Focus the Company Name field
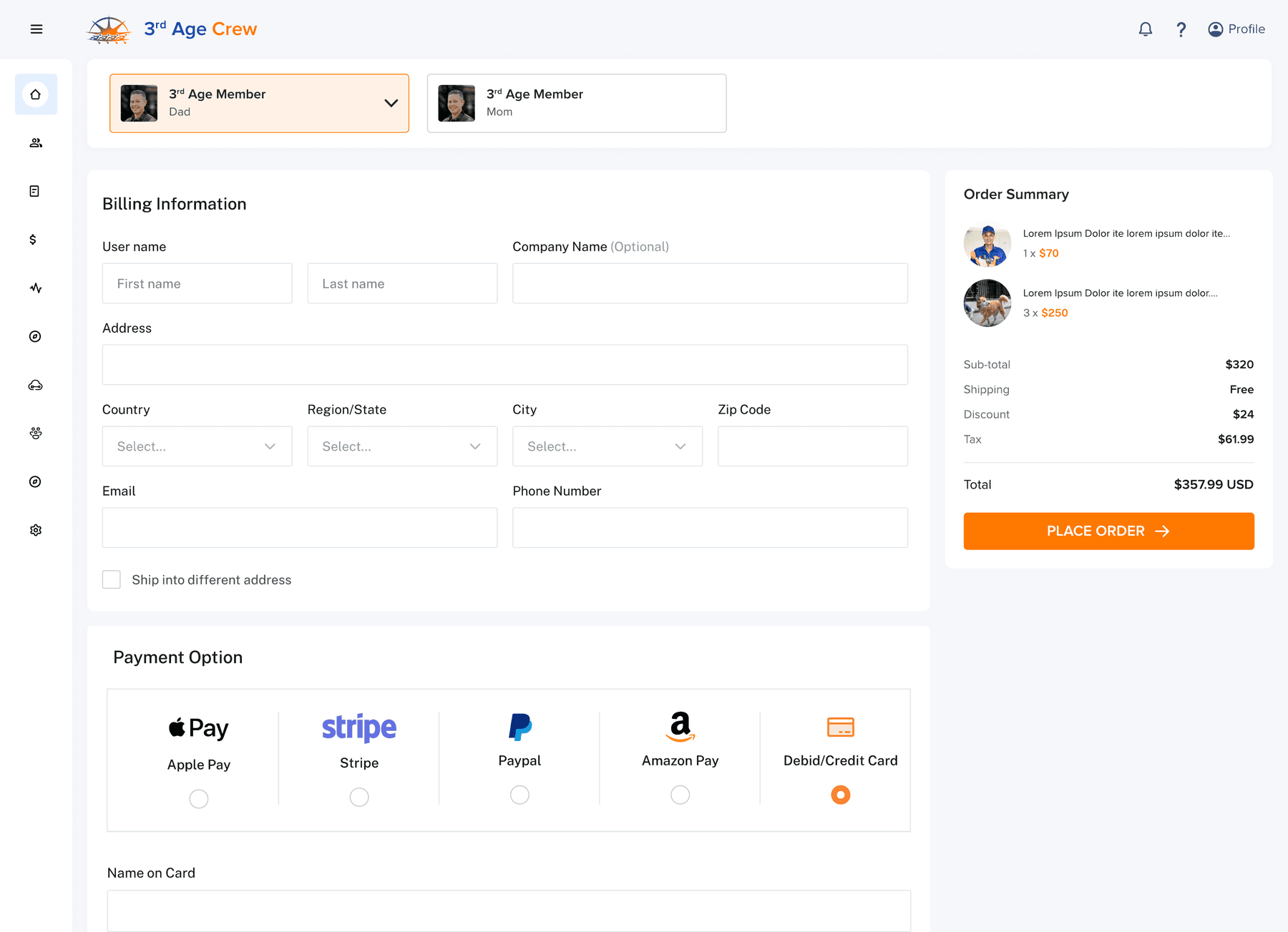1288x932 pixels. (710, 283)
